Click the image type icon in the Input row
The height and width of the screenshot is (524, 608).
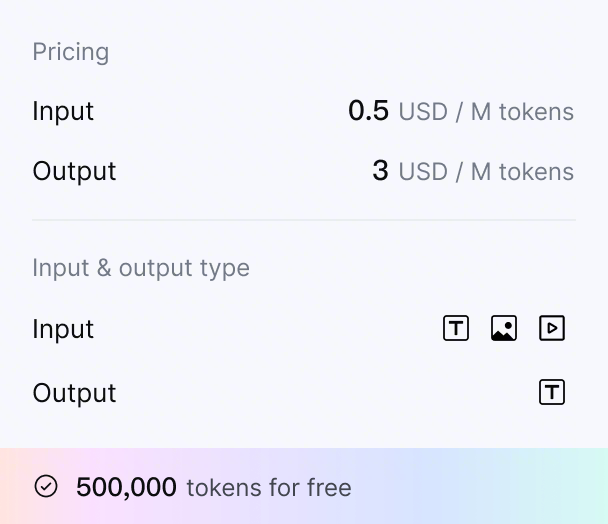504,328
